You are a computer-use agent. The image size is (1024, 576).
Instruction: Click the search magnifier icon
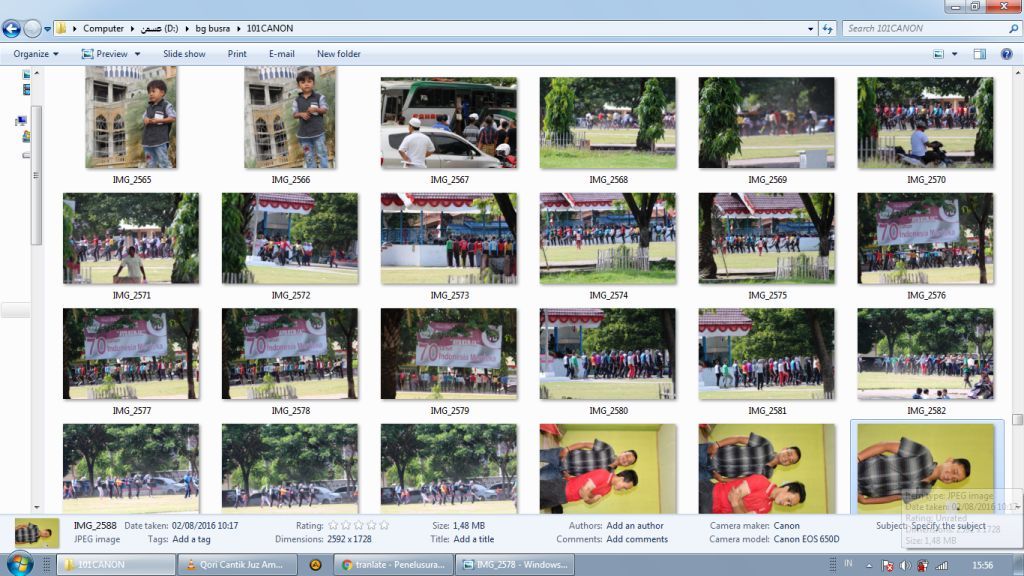[x=1013, y=29]
